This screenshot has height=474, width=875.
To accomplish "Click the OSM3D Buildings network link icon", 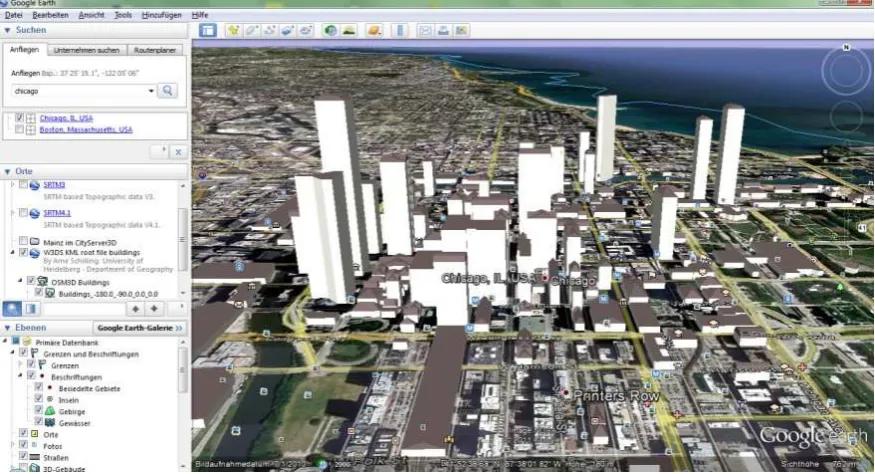I will tap(42, 282).
